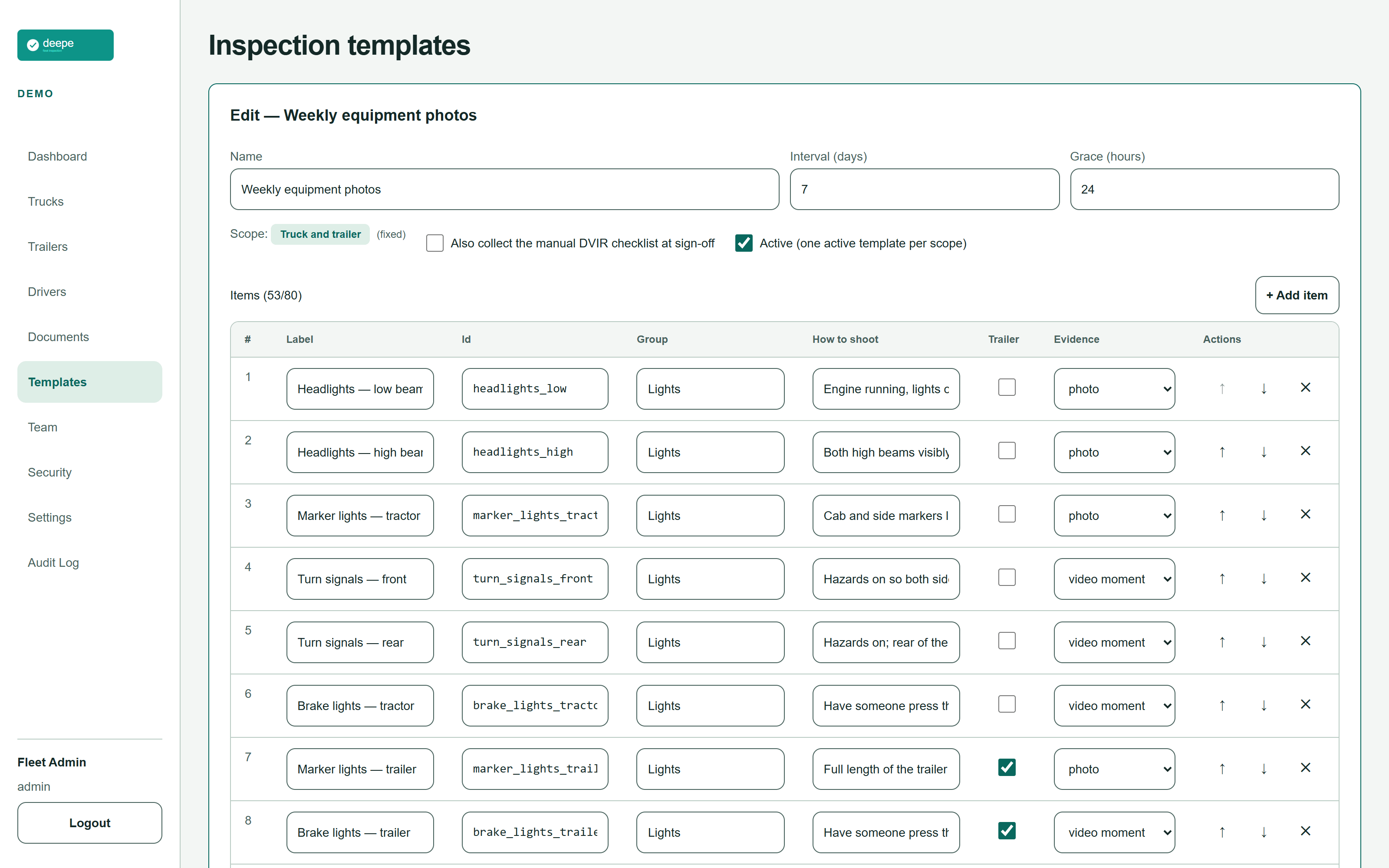1389x868 pixels.
Task: Log out with the Logout button
Action: pyautogui.click(x=89, y=823)
